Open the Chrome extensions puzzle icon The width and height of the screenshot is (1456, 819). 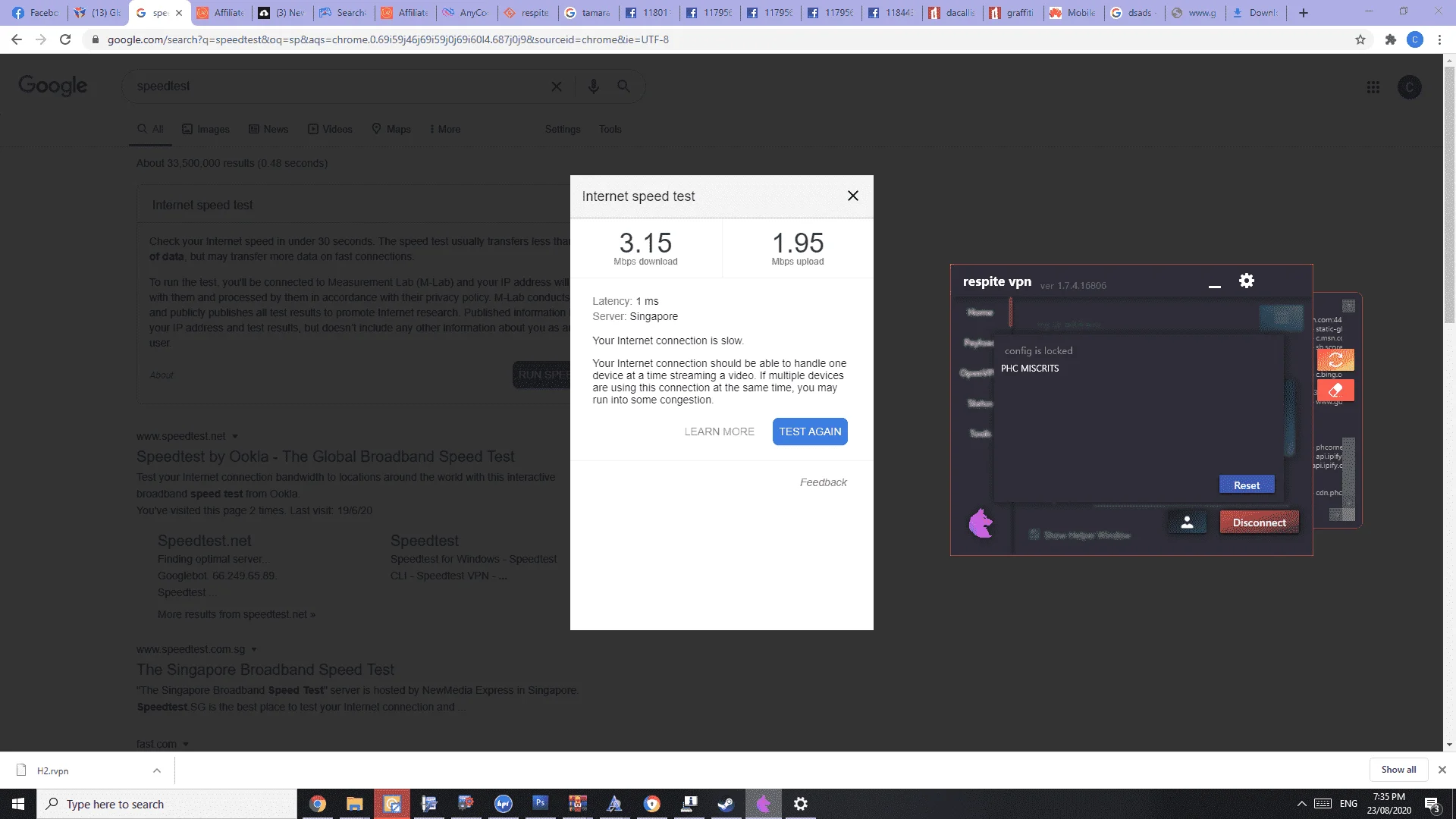[1390, 39]
